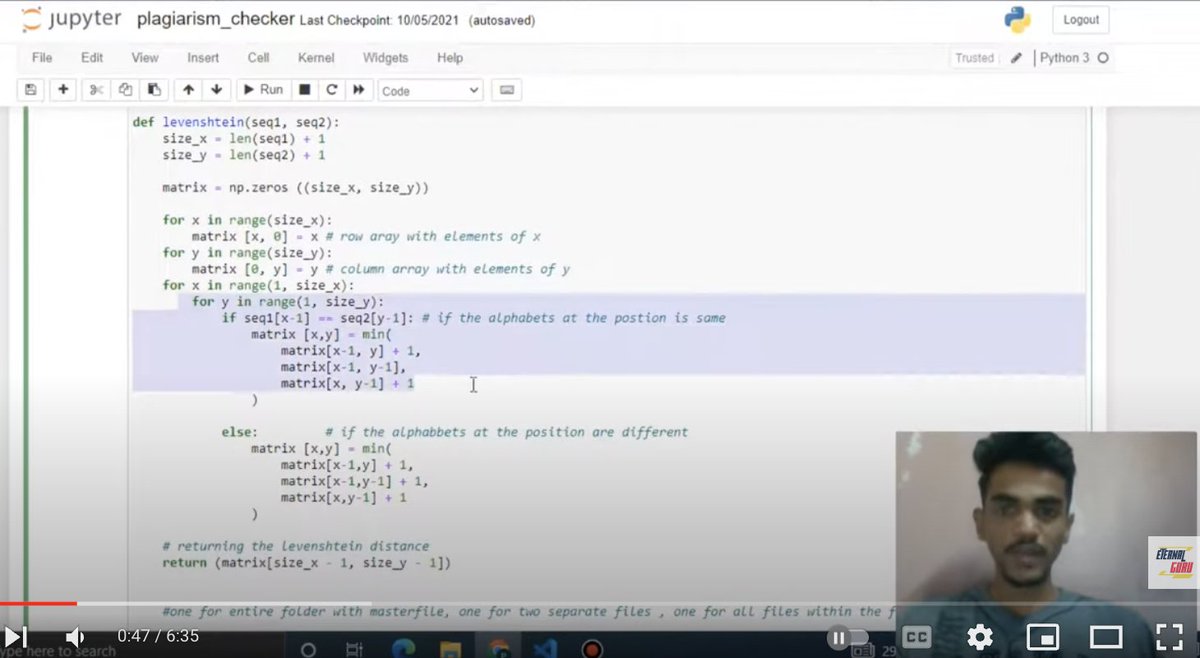1200x658 pixels.
Task: Insert a cell below with the plus icon
Action: pos(63,90)
